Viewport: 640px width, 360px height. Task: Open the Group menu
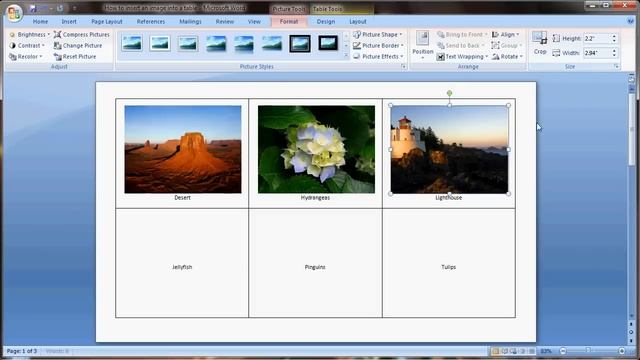[x=507, y=46]
